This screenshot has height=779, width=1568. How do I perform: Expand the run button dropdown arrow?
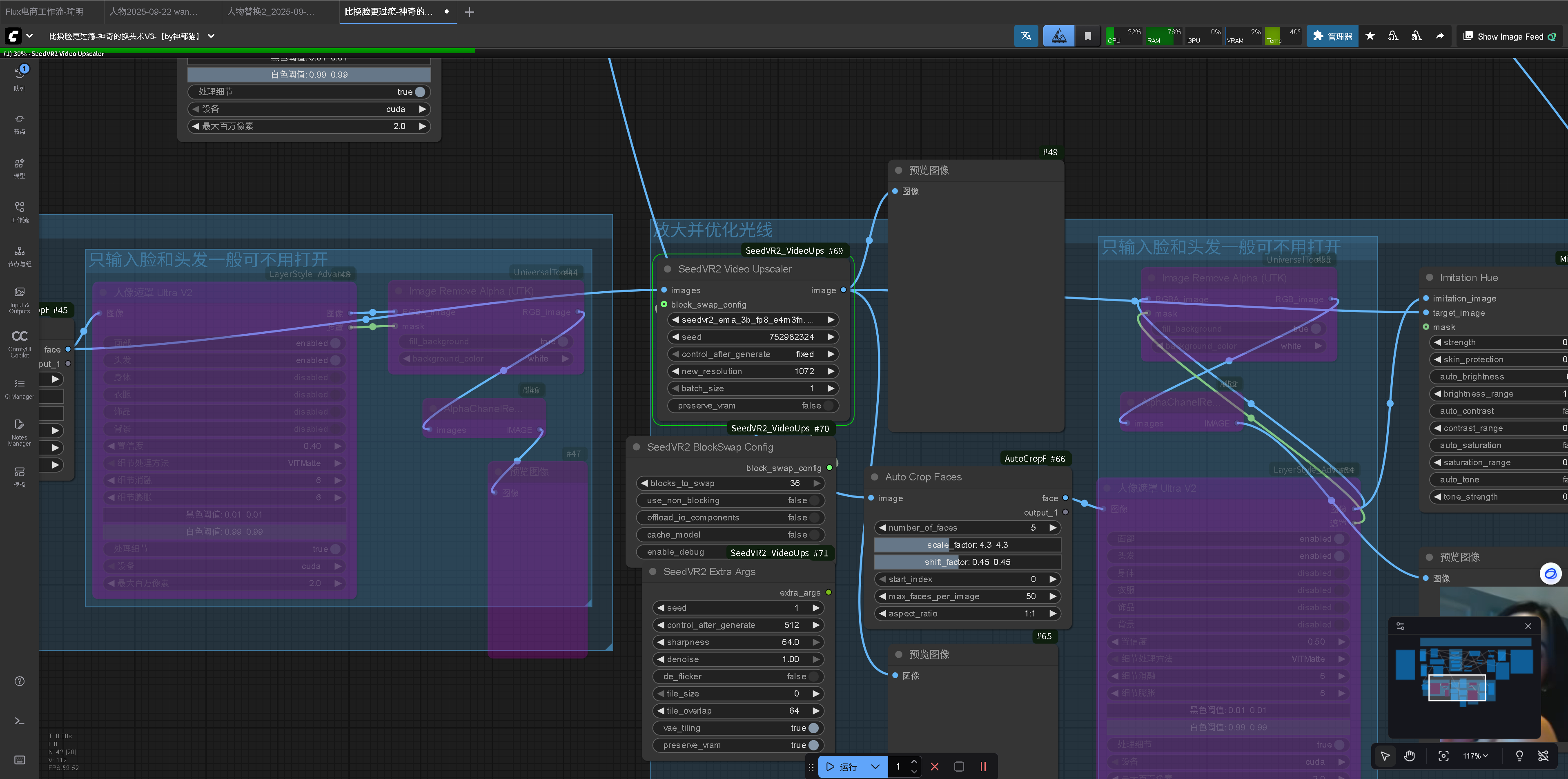(x=875, y=767)
